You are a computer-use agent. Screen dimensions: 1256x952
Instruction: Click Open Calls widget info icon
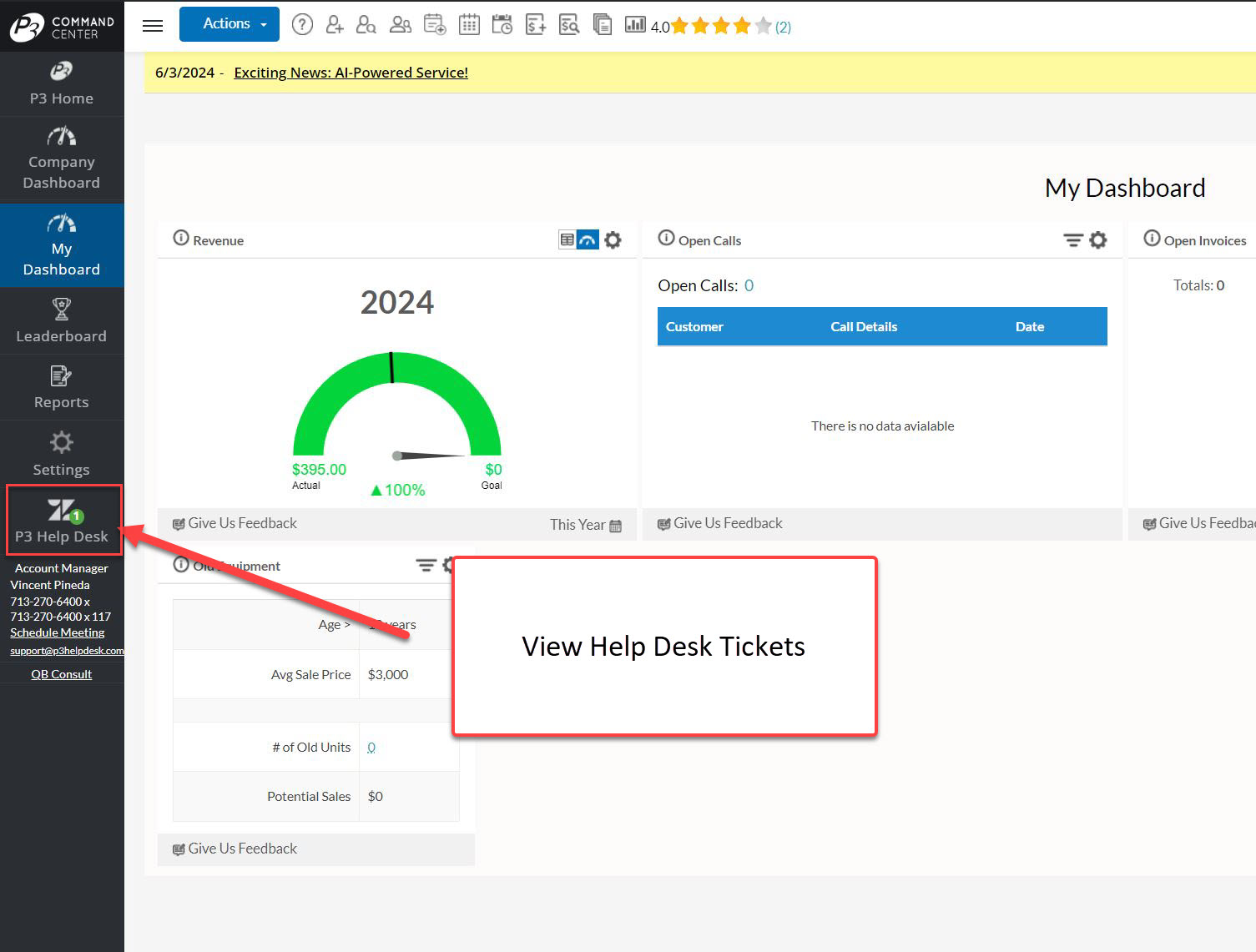point(666,238)
